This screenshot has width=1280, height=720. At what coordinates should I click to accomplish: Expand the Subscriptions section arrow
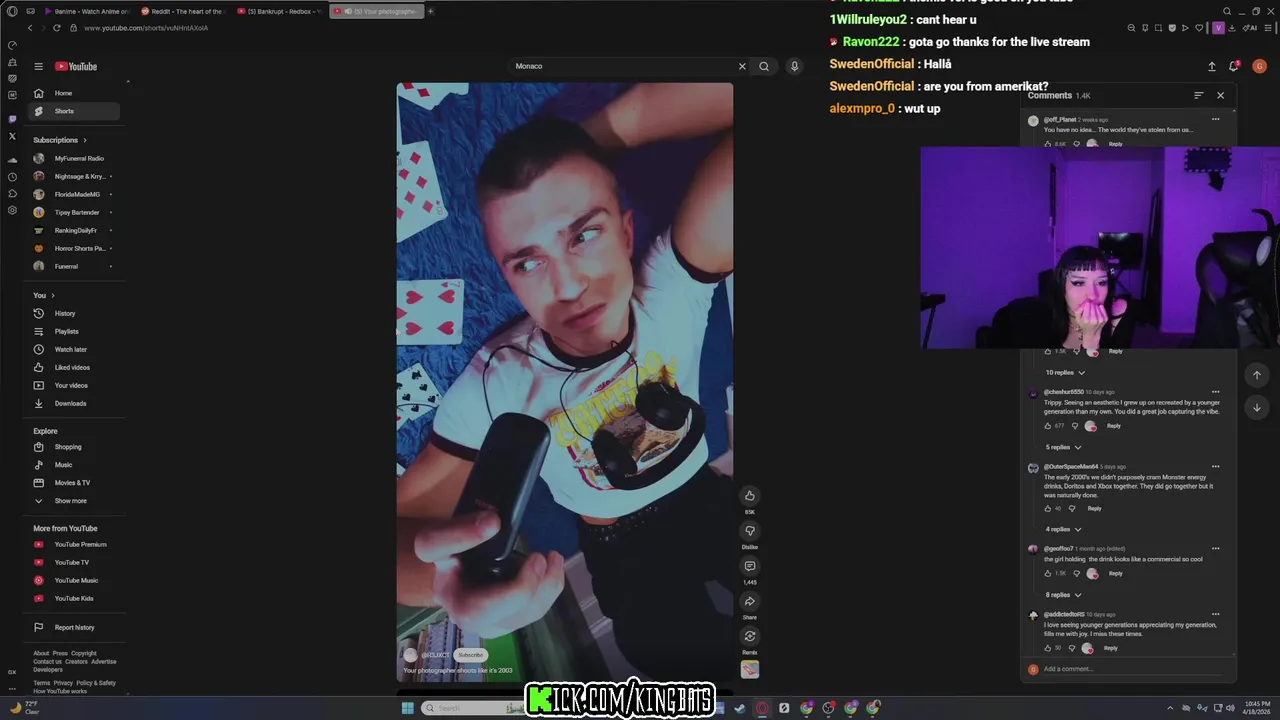click(x=84, y=140)
